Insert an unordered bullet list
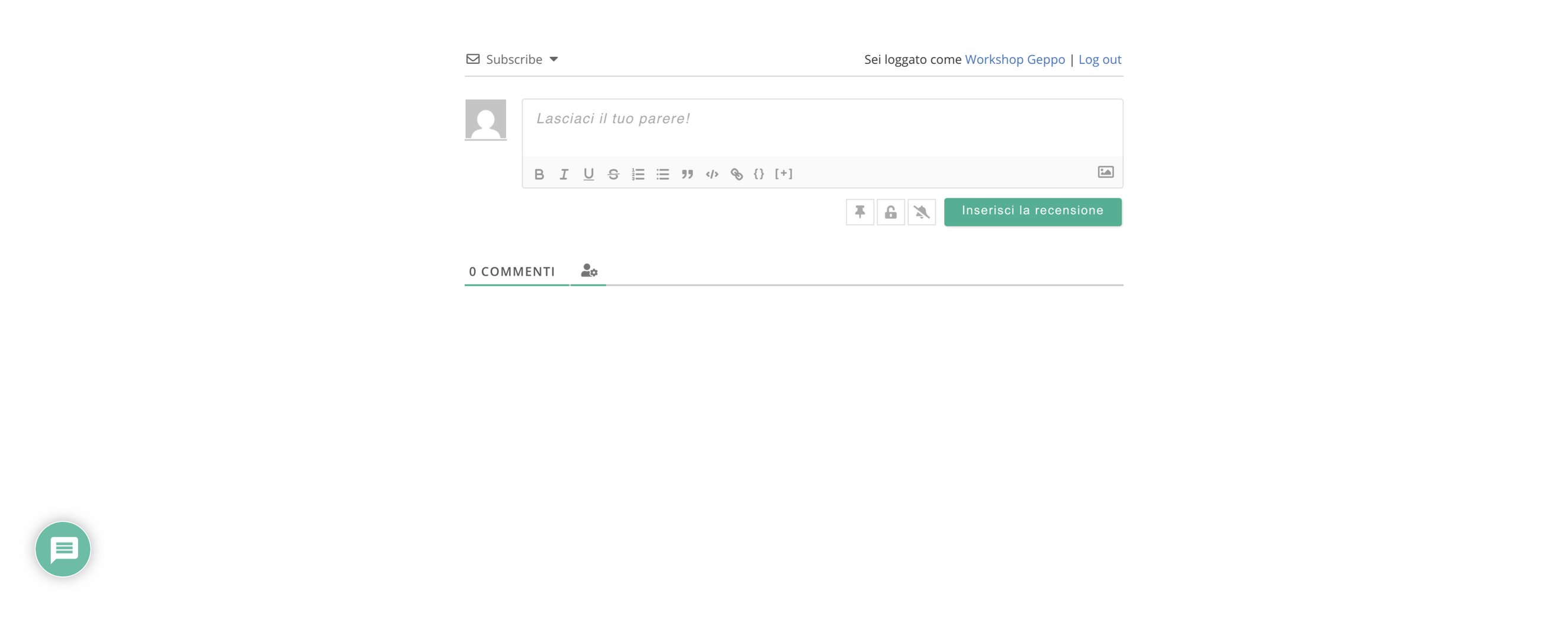The height and width of the screenshot is (639, 1568). [x=663, y=174]
